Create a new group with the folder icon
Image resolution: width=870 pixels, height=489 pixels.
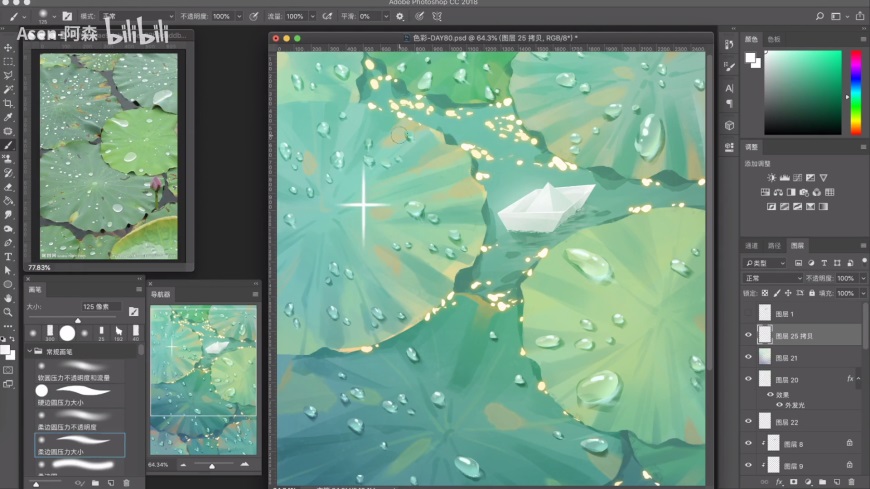(822, 482)
